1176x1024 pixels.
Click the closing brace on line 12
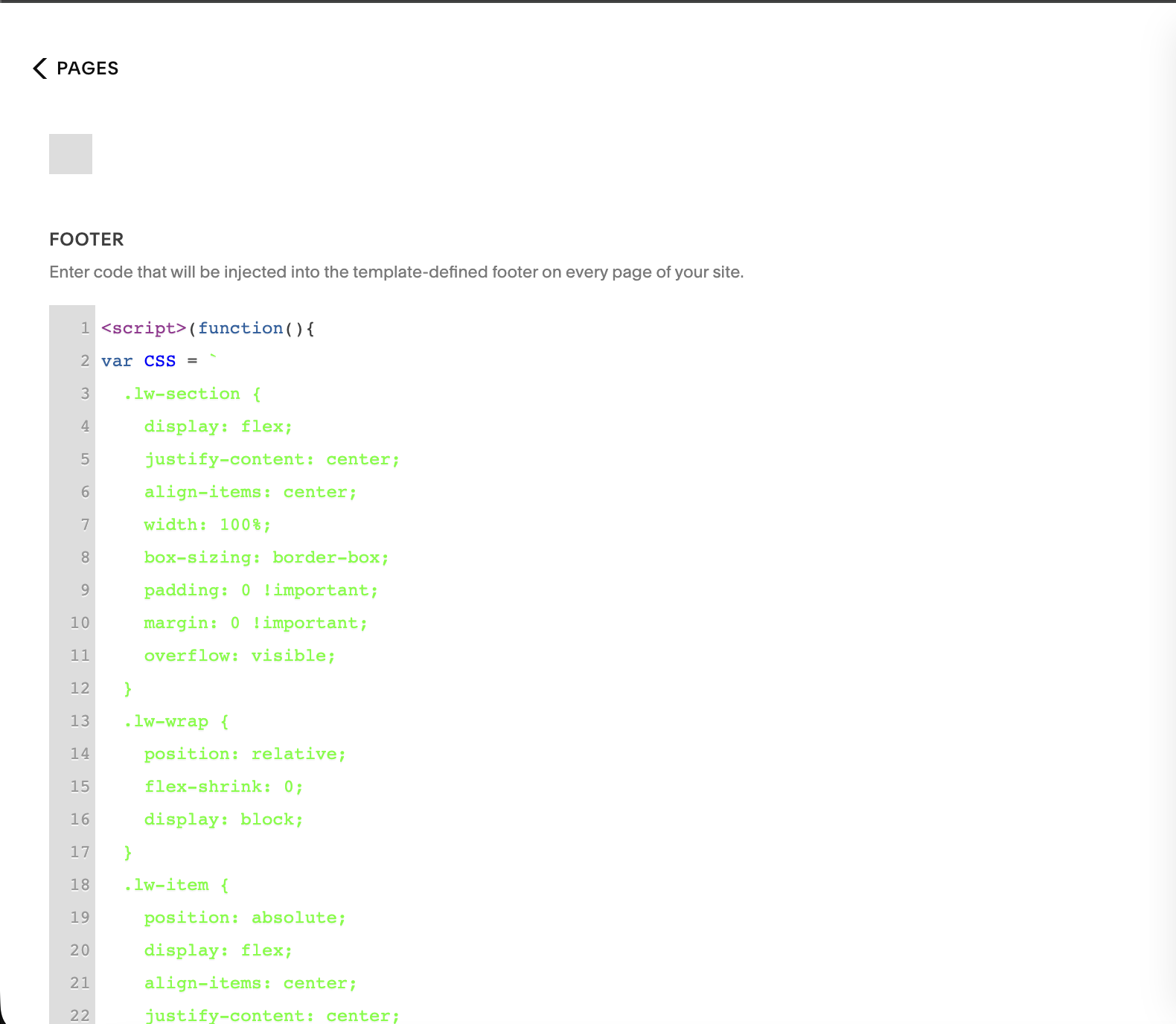(127, 688)
